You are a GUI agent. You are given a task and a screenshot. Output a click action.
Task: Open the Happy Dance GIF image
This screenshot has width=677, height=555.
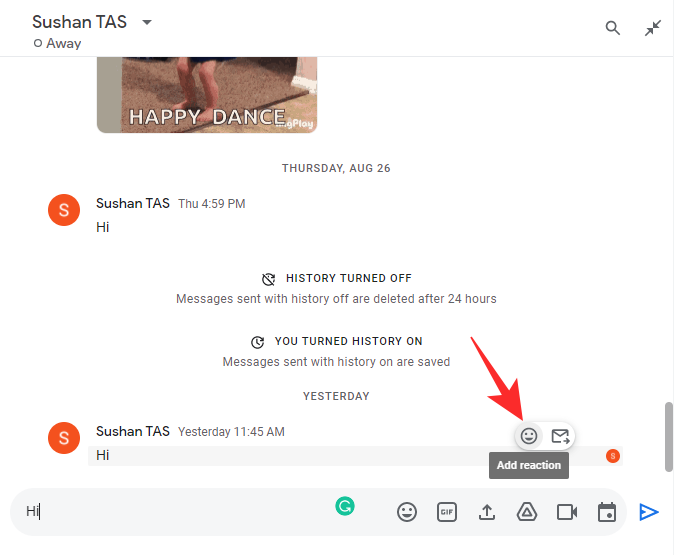pos(207,95)
